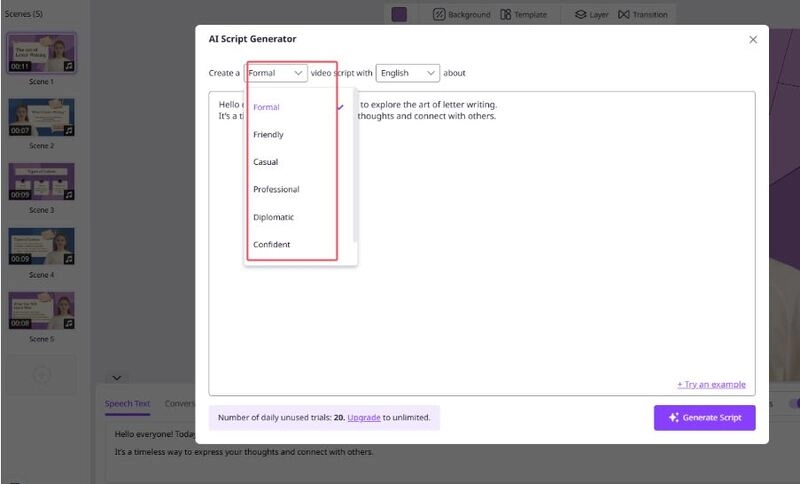The height and width of the screenshot is (484, 800).
Task: Collapse the bottom panel with chevron
Action: coord(117,378)
